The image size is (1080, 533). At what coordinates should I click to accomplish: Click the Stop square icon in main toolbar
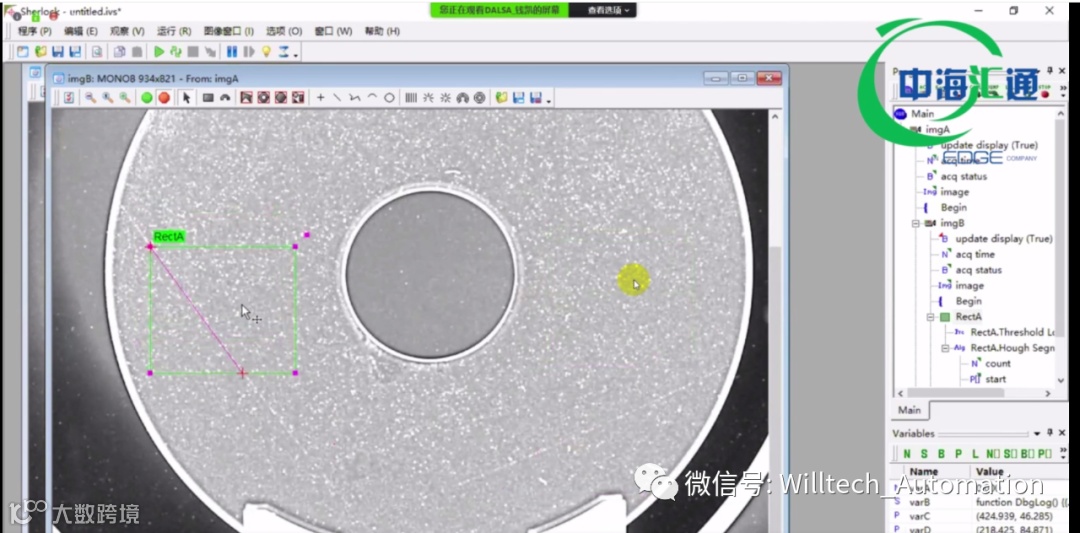[193, 52]
